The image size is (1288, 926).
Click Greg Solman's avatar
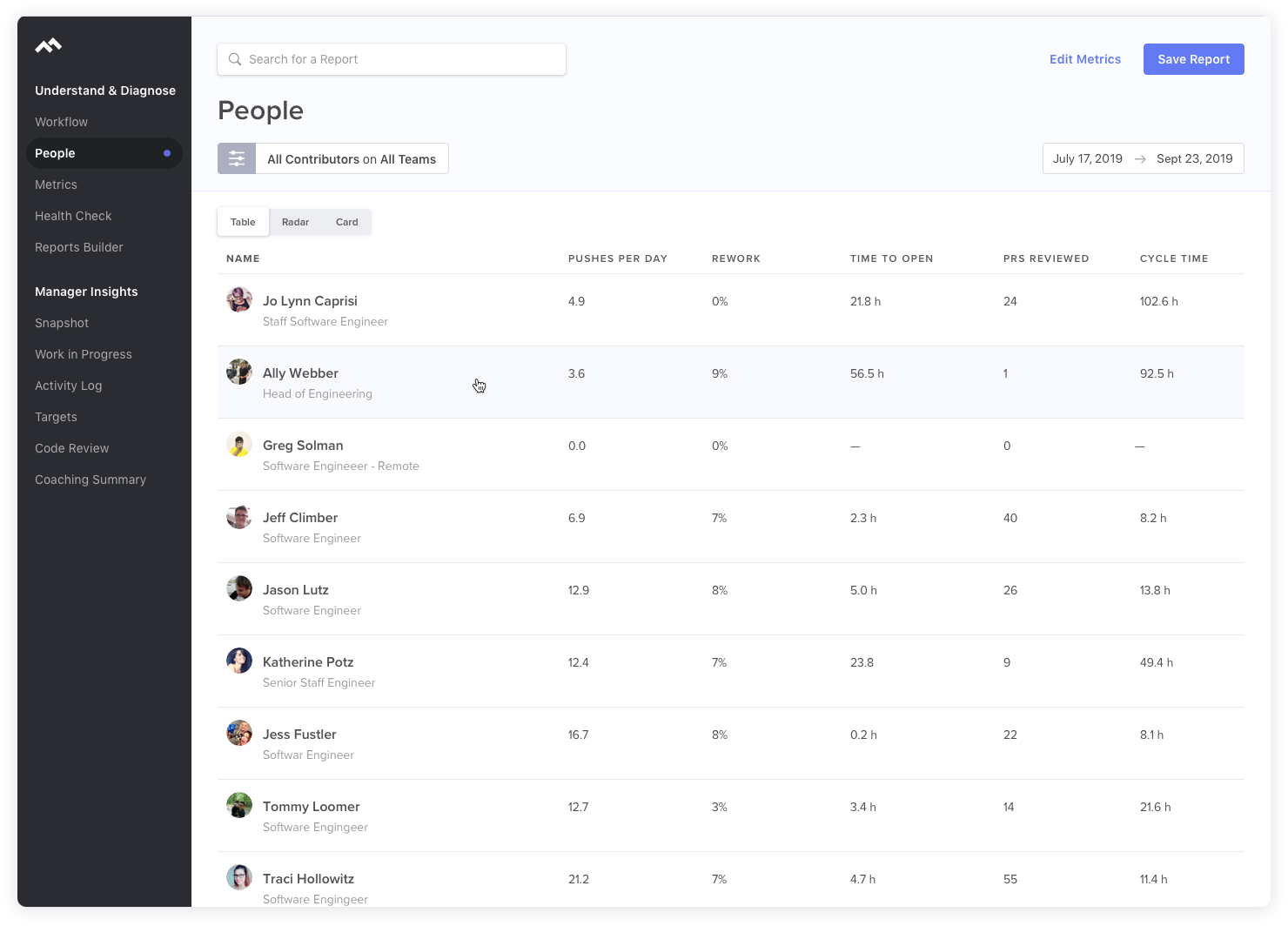[x=239, y=444]
